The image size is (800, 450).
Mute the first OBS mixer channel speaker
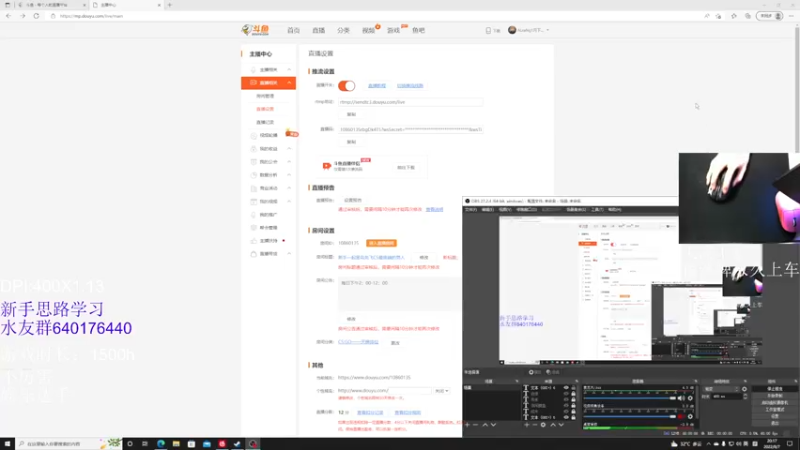pyautogui.click(x=681, y=398)
